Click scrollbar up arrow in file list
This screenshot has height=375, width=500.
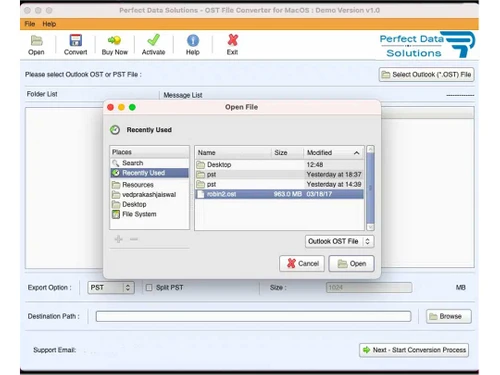pyautogui.click(x=370, y=149)
